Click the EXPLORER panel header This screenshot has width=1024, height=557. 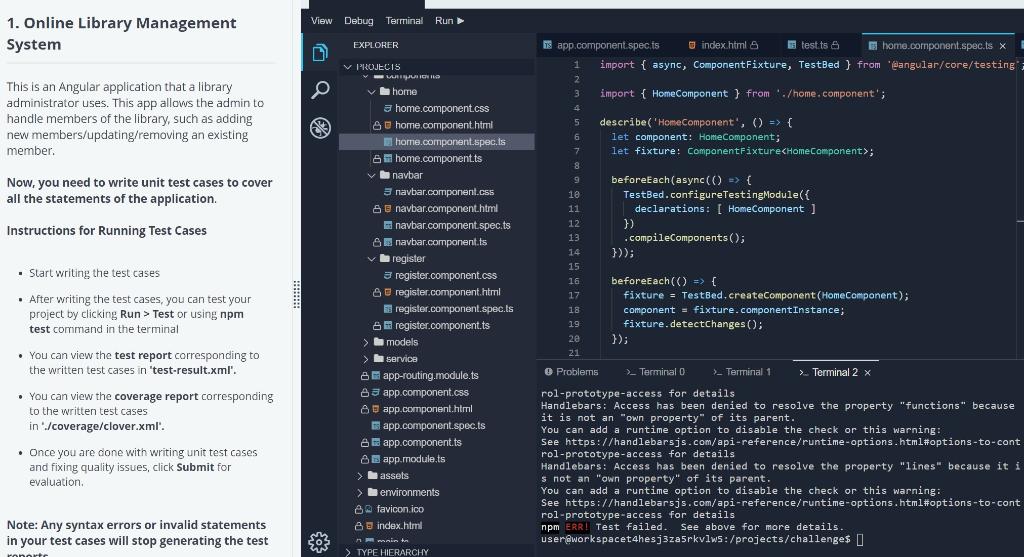pos(376,45)
